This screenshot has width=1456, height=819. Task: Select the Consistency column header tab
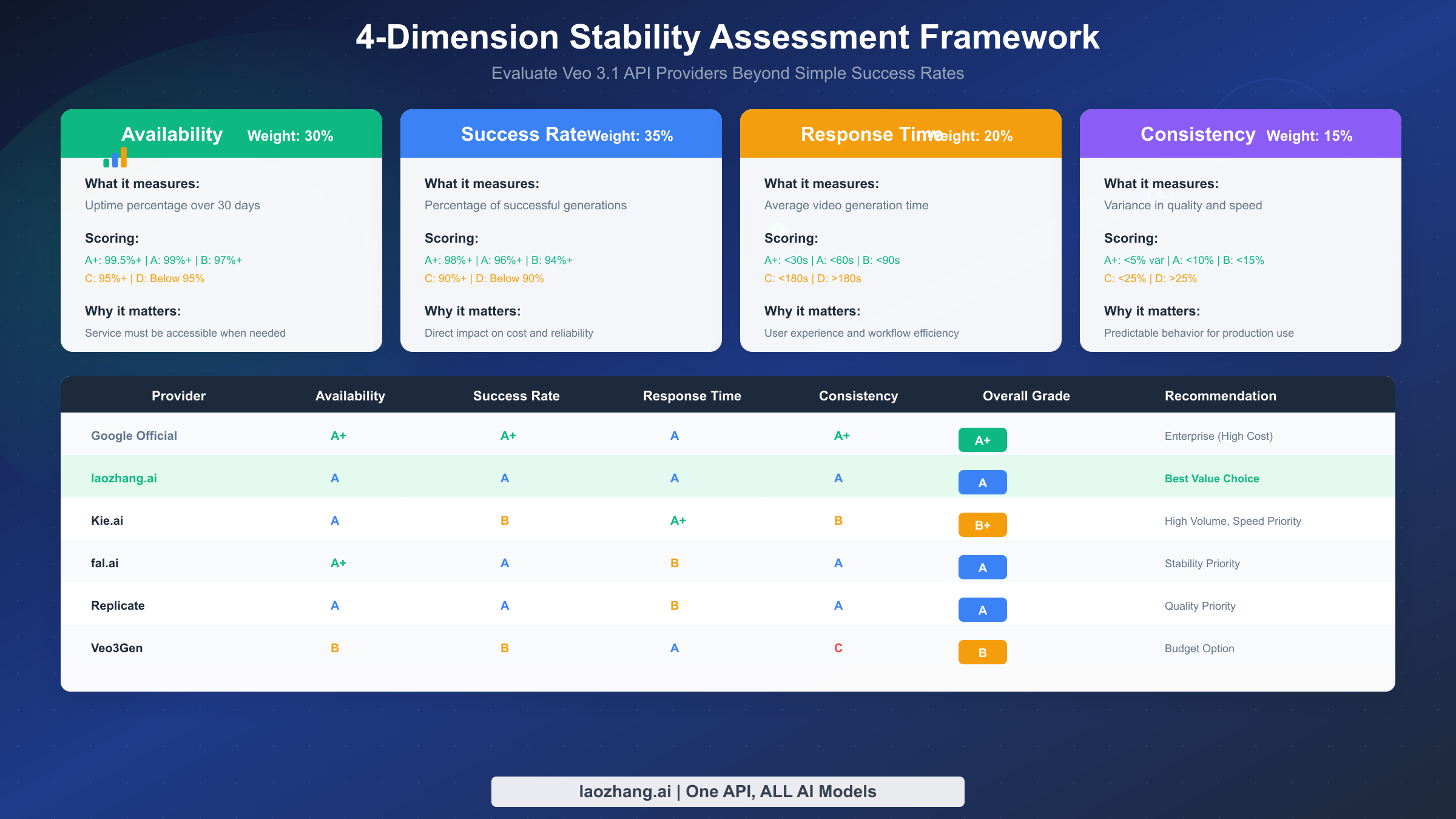[x=858, y=396]
